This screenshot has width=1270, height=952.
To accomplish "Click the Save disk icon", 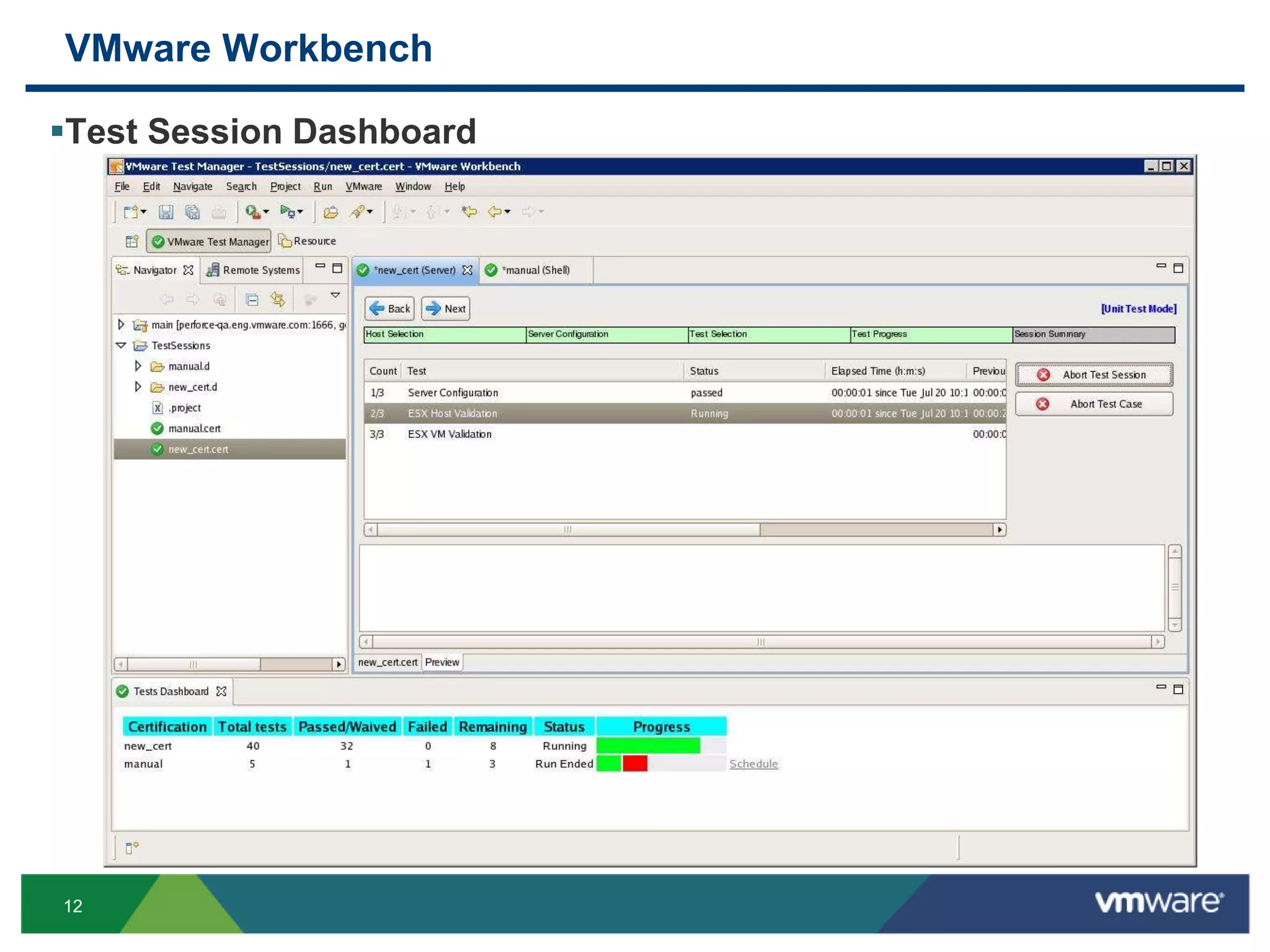I will (166, 212).
